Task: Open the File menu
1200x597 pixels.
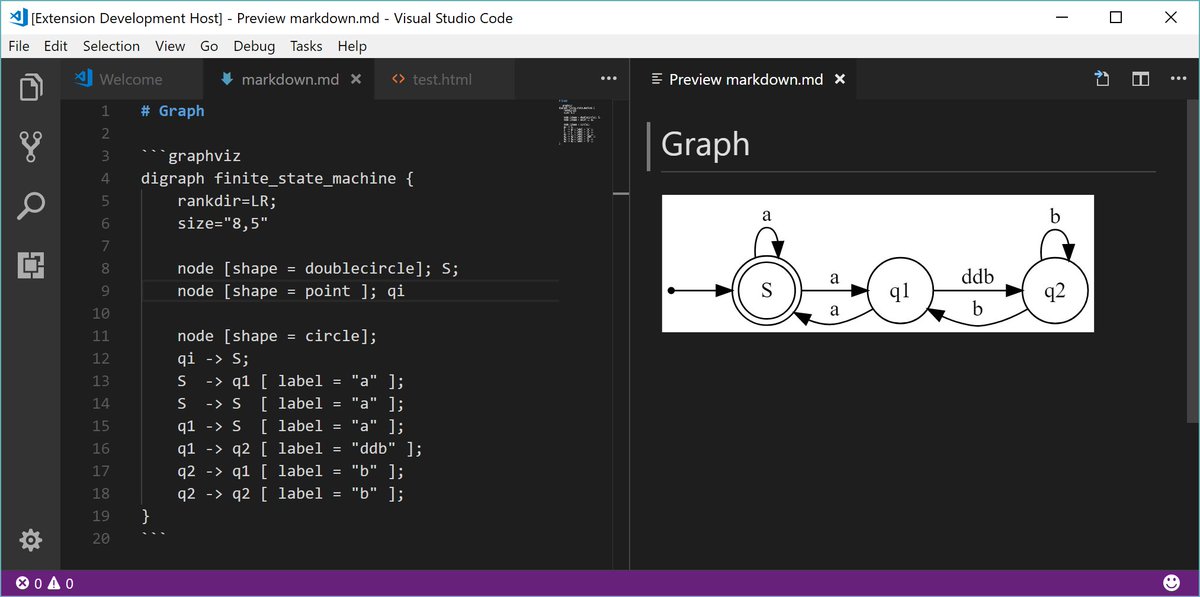Action: 19,46
